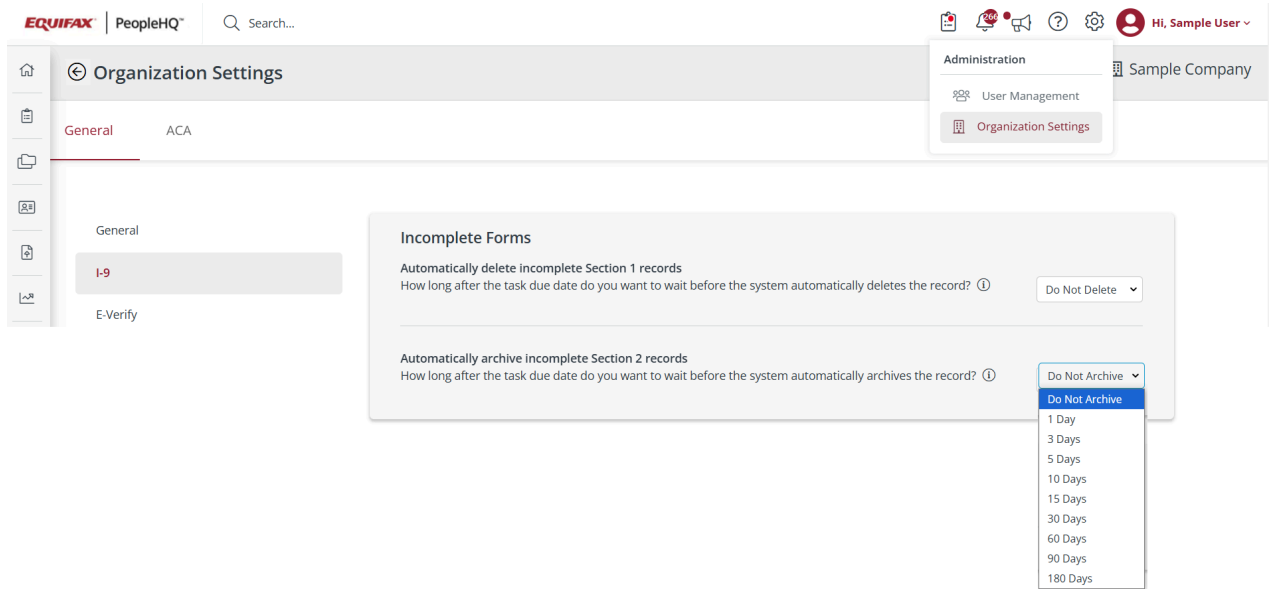Open the clipboard tasks icon in left sidebar
Screen dimensions: 1271x608
point(27,115)
